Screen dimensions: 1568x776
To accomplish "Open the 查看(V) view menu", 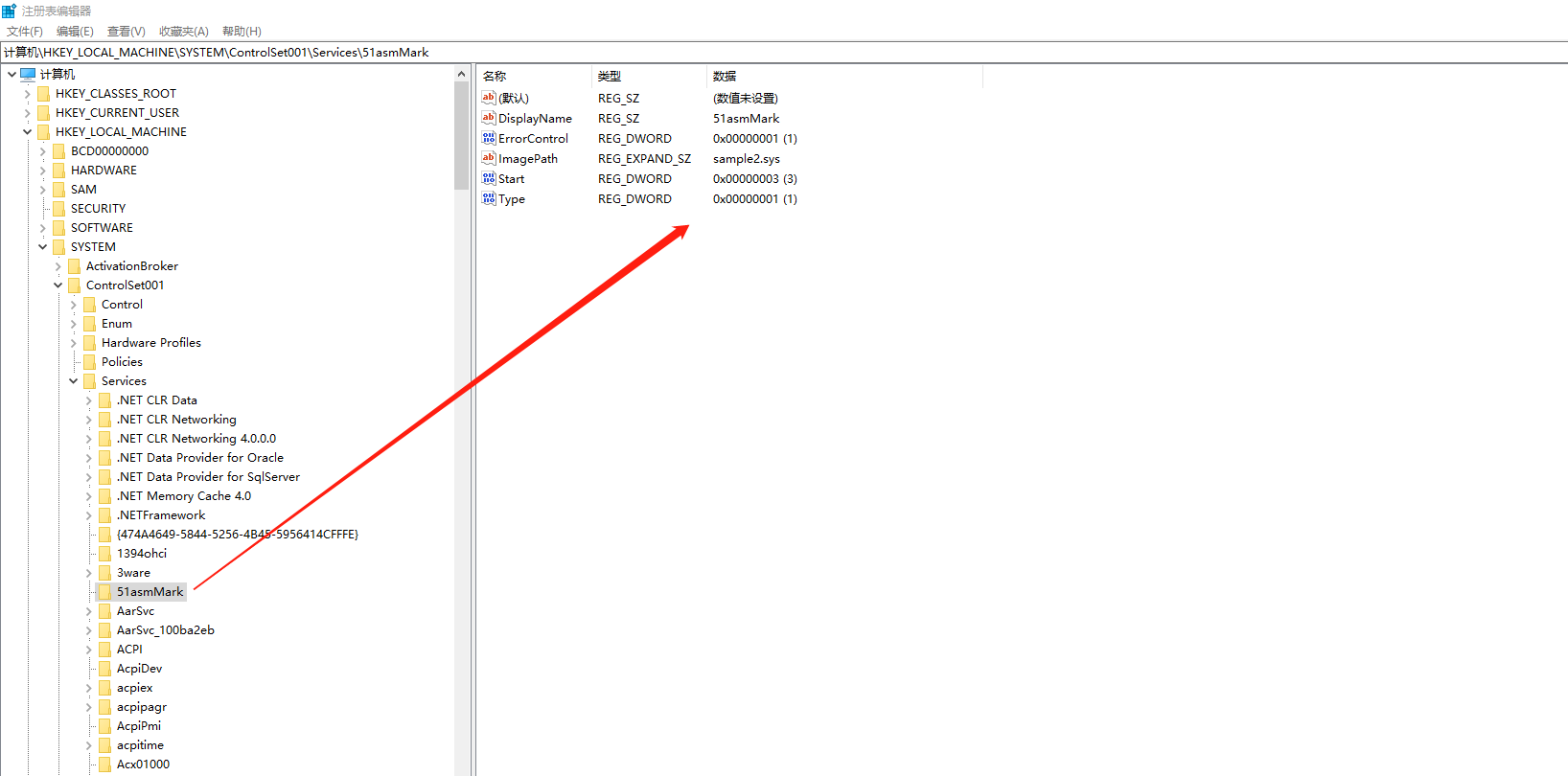I will click(x=126, y=32).
